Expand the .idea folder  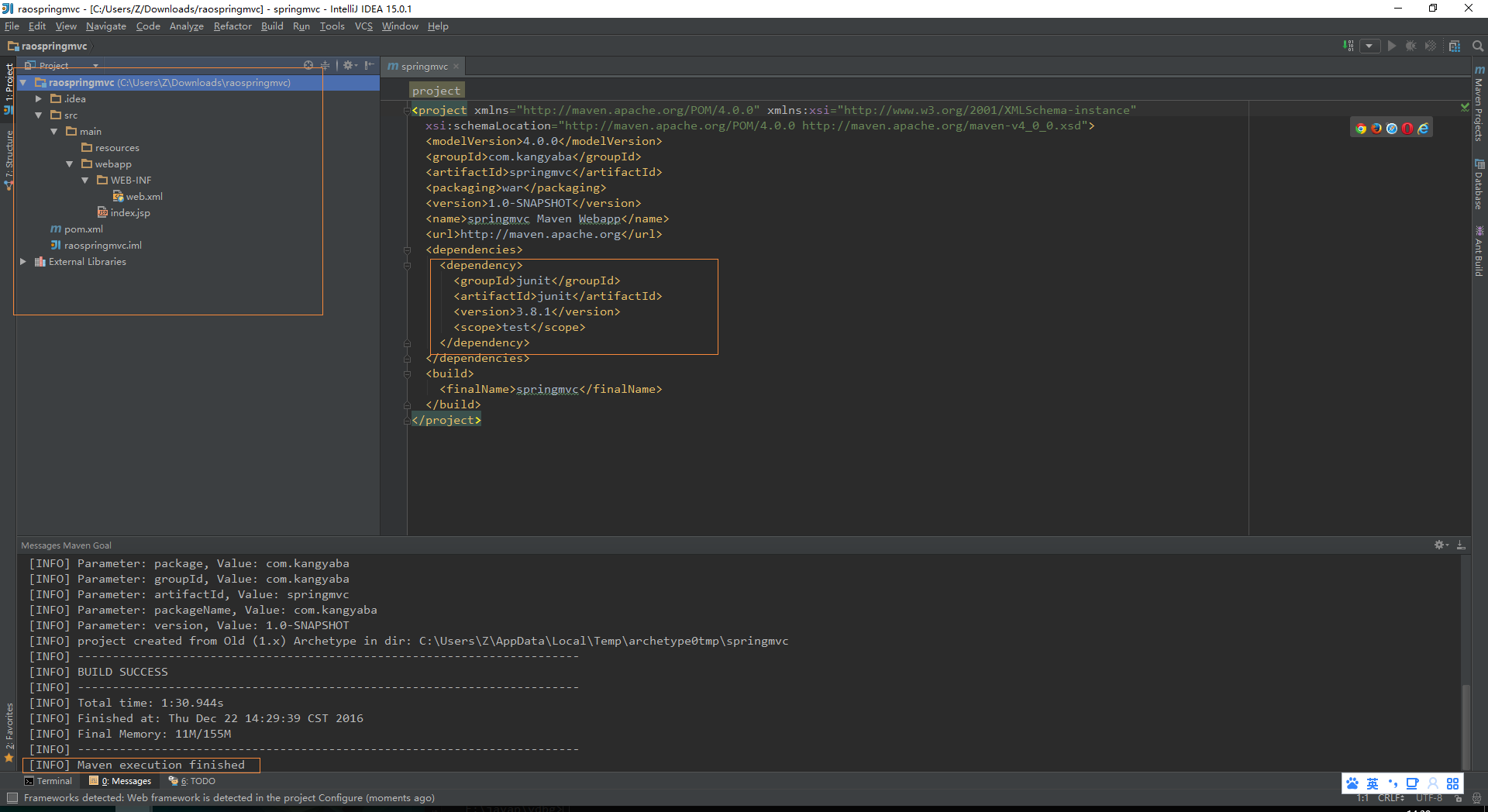coord(39,98)
